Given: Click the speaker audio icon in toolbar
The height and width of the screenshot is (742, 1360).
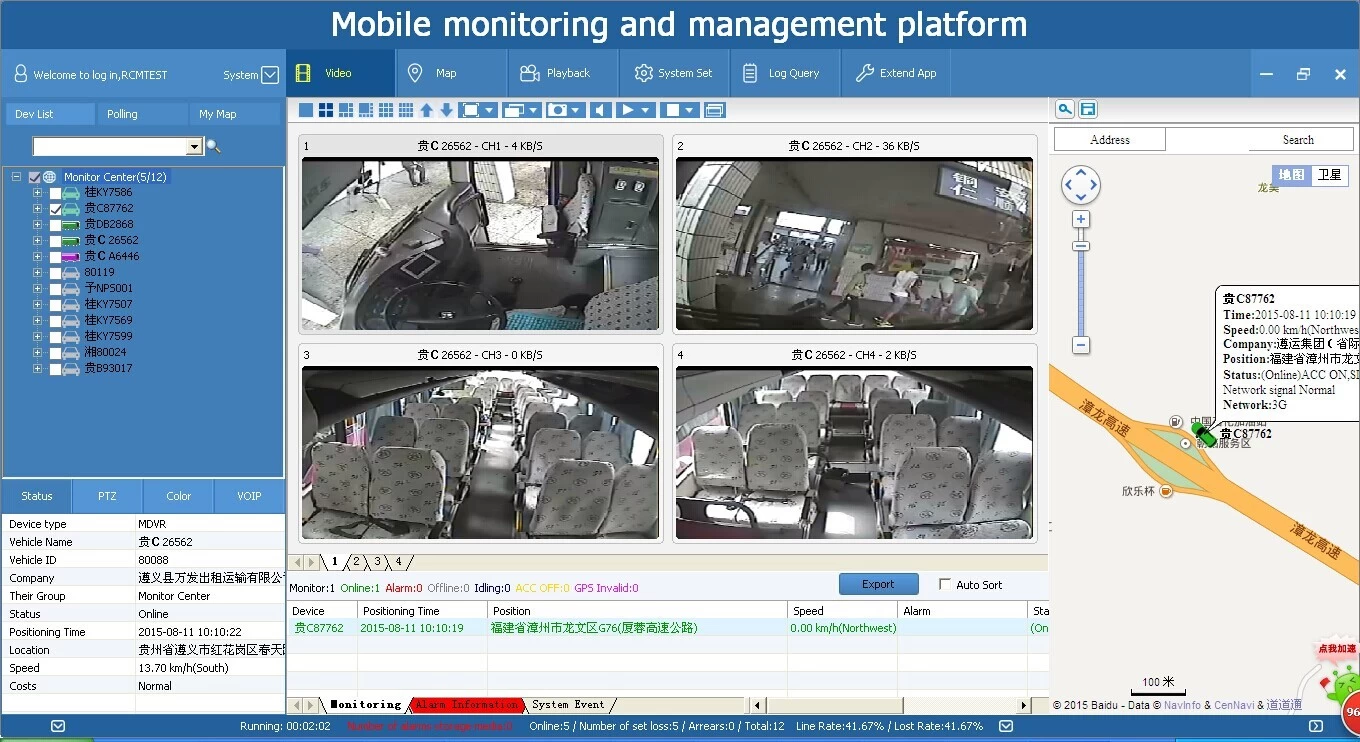Looking at the screenshot, I should click(x=598, y=110).
